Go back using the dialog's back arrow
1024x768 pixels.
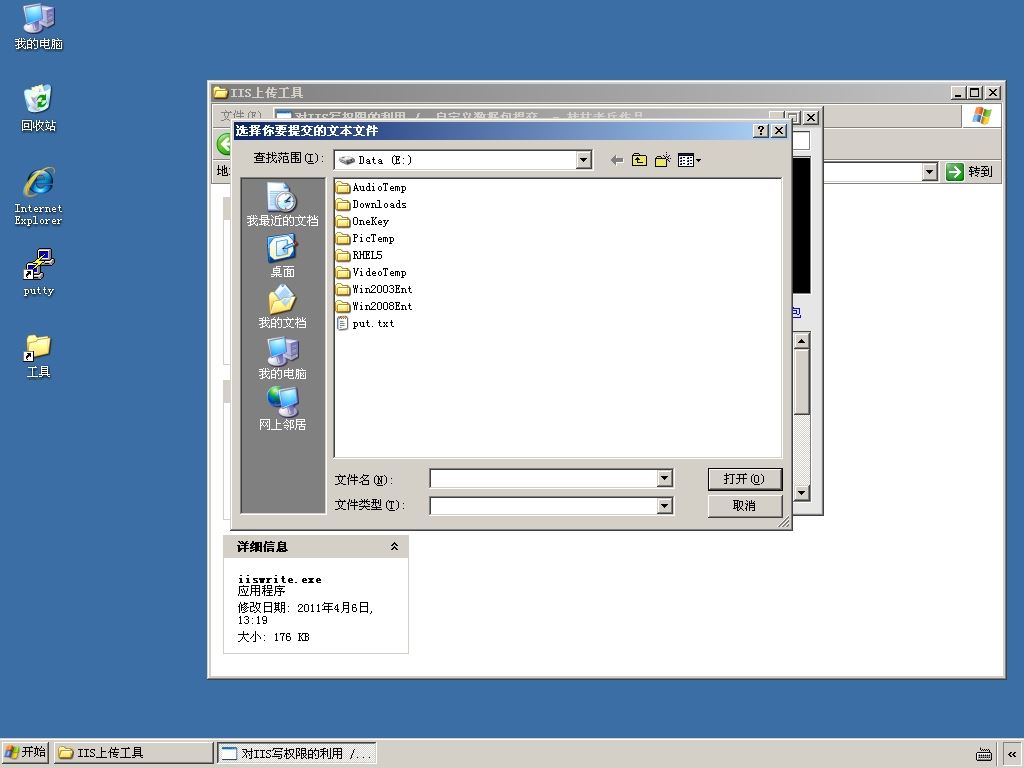pos(616,160)
